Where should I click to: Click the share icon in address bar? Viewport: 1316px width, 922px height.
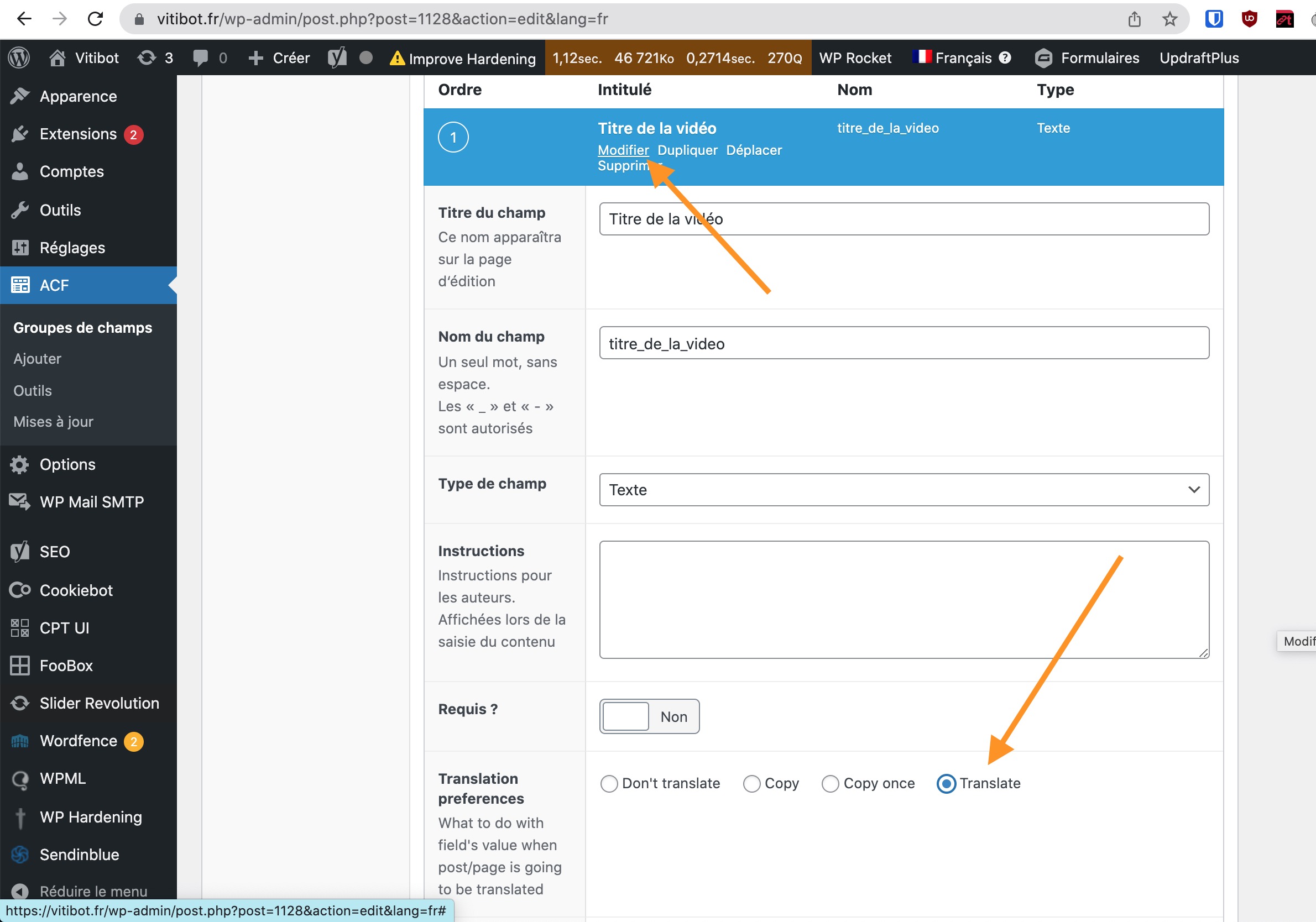click(1134, 19)
